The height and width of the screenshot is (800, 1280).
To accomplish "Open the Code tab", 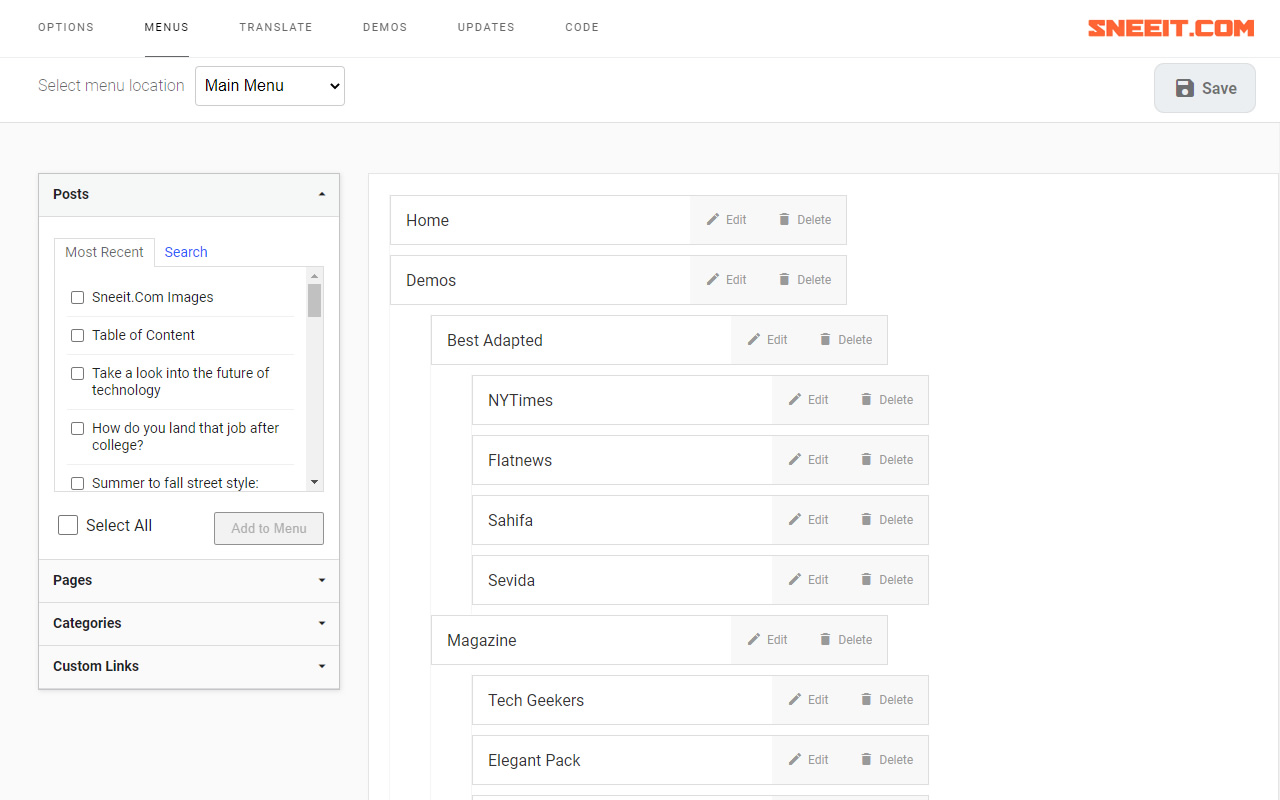I will pos(582,28).
